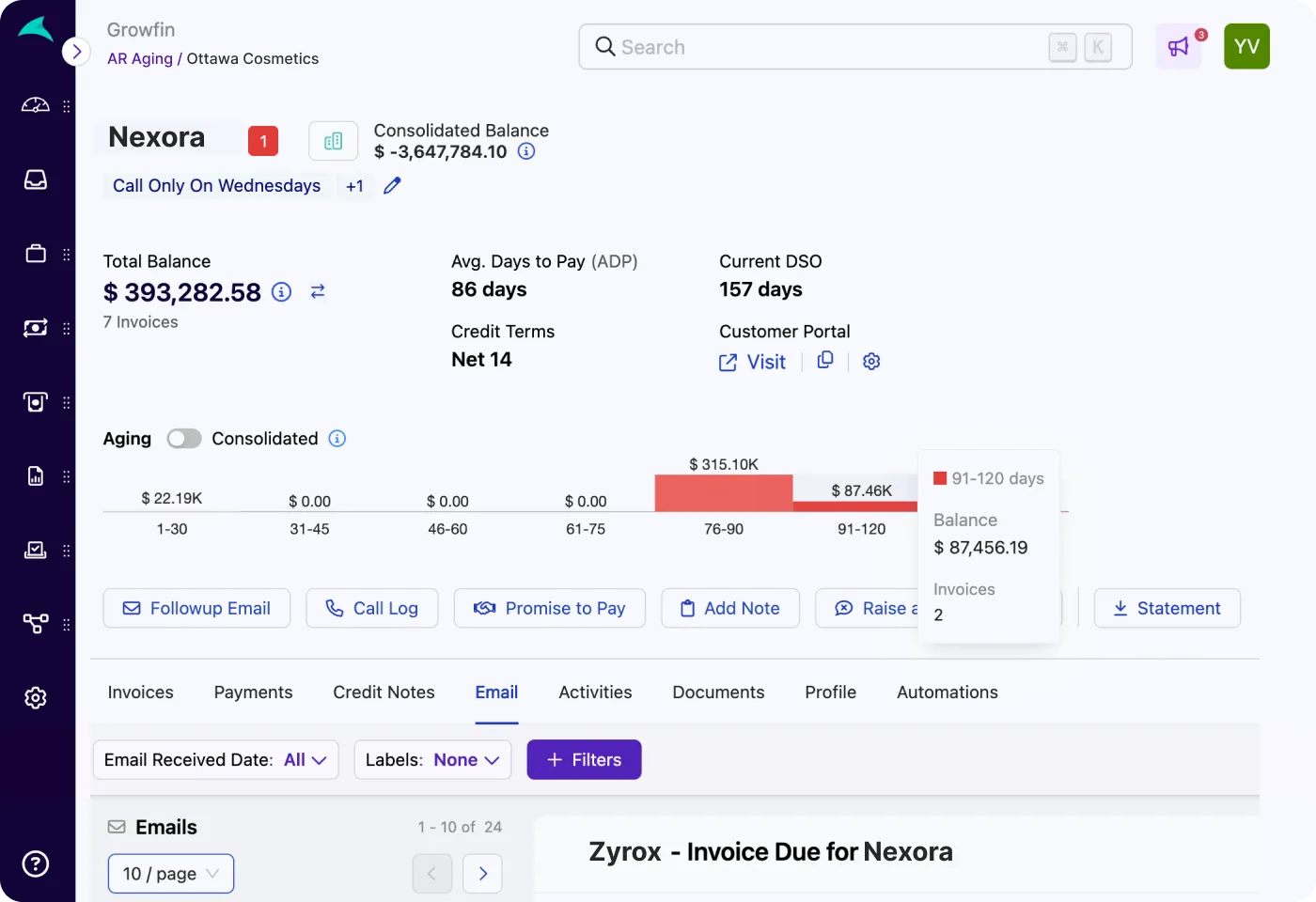Image resolution: width=1316 pixels, height=902 pixels.
Task: Click the 7 Invoices text
Action: (141, 322)
